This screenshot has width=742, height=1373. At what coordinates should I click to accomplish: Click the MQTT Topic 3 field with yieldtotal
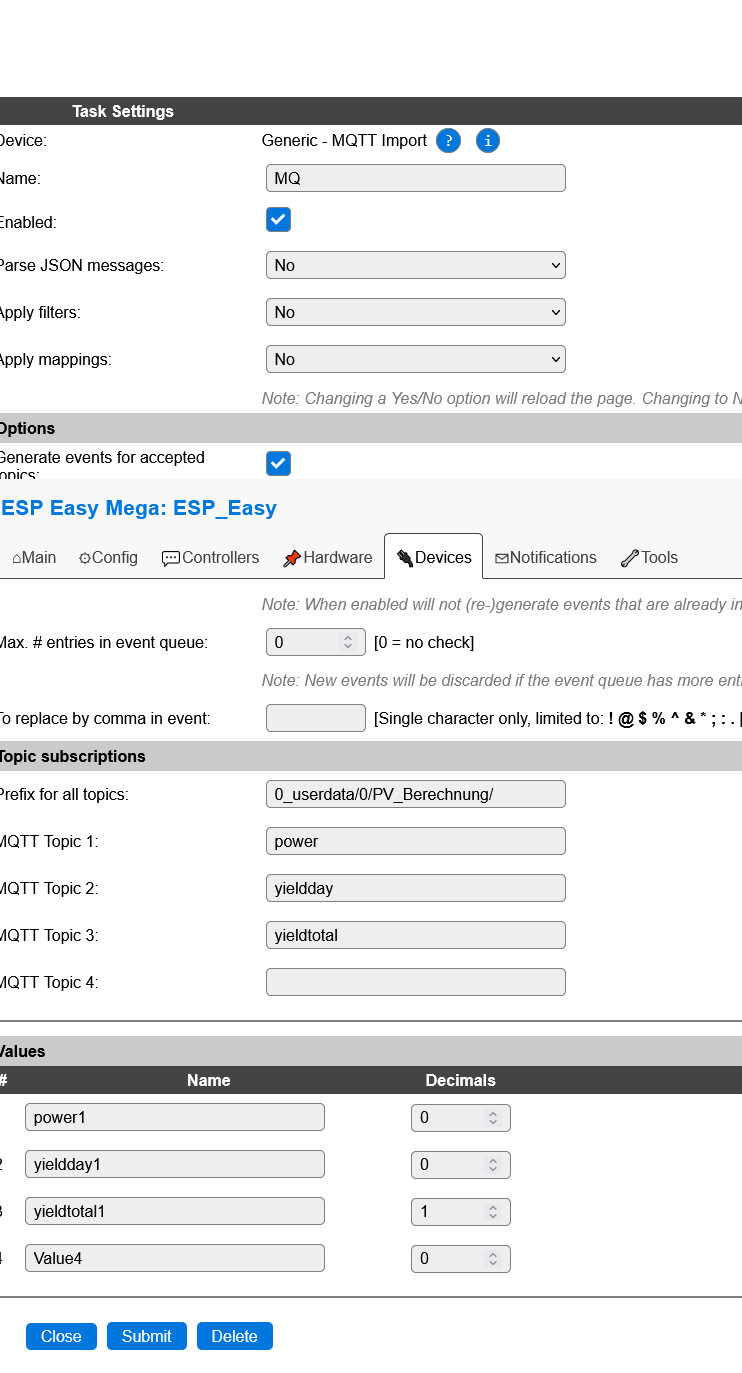[416, 935]
